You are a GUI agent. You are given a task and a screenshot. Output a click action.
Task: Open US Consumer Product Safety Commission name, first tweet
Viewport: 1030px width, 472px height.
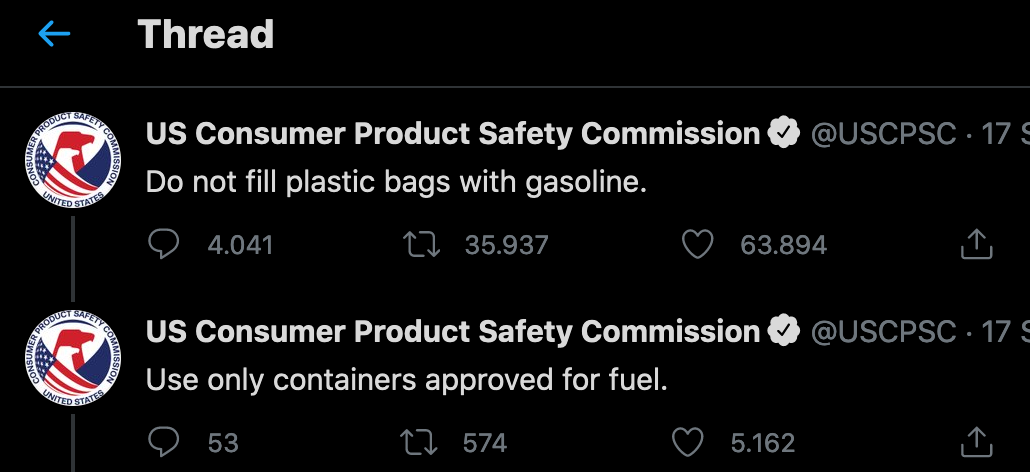(x=453, y=133)
